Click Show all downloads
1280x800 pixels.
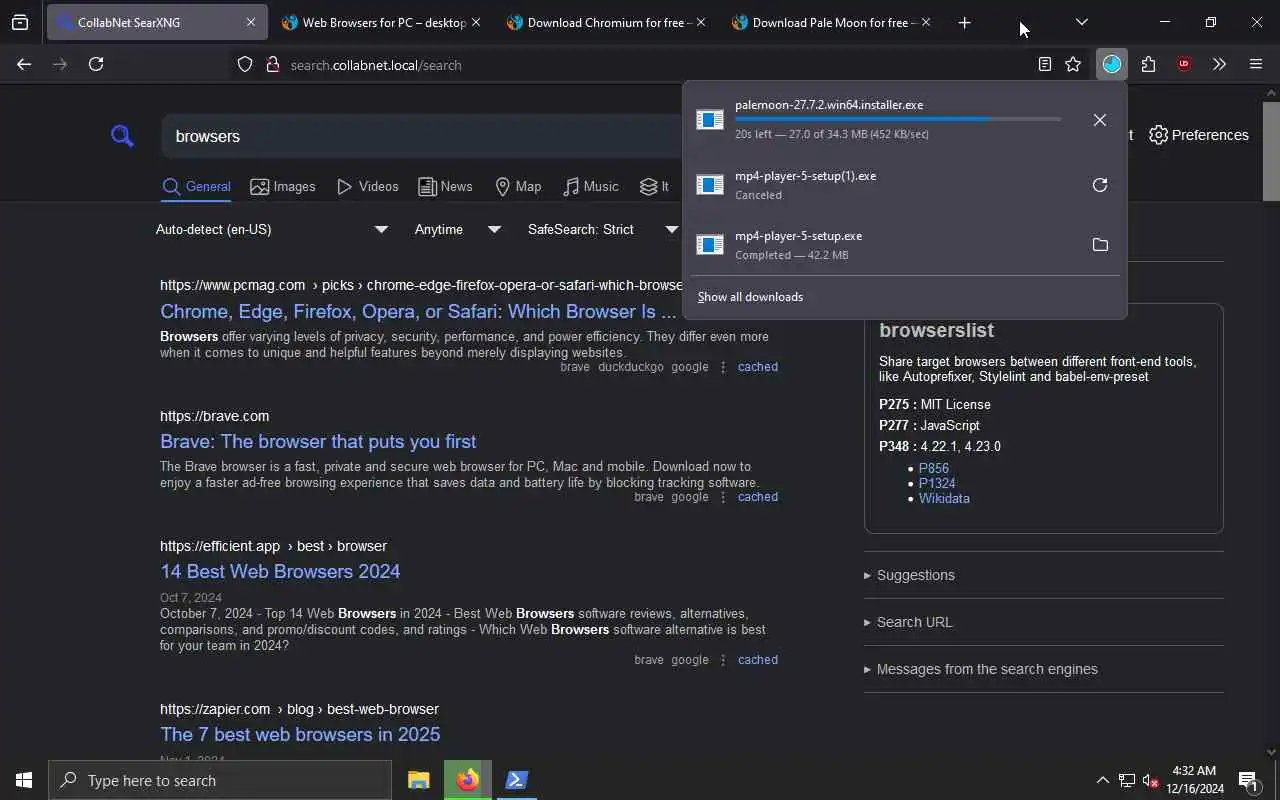click(750, 297)
